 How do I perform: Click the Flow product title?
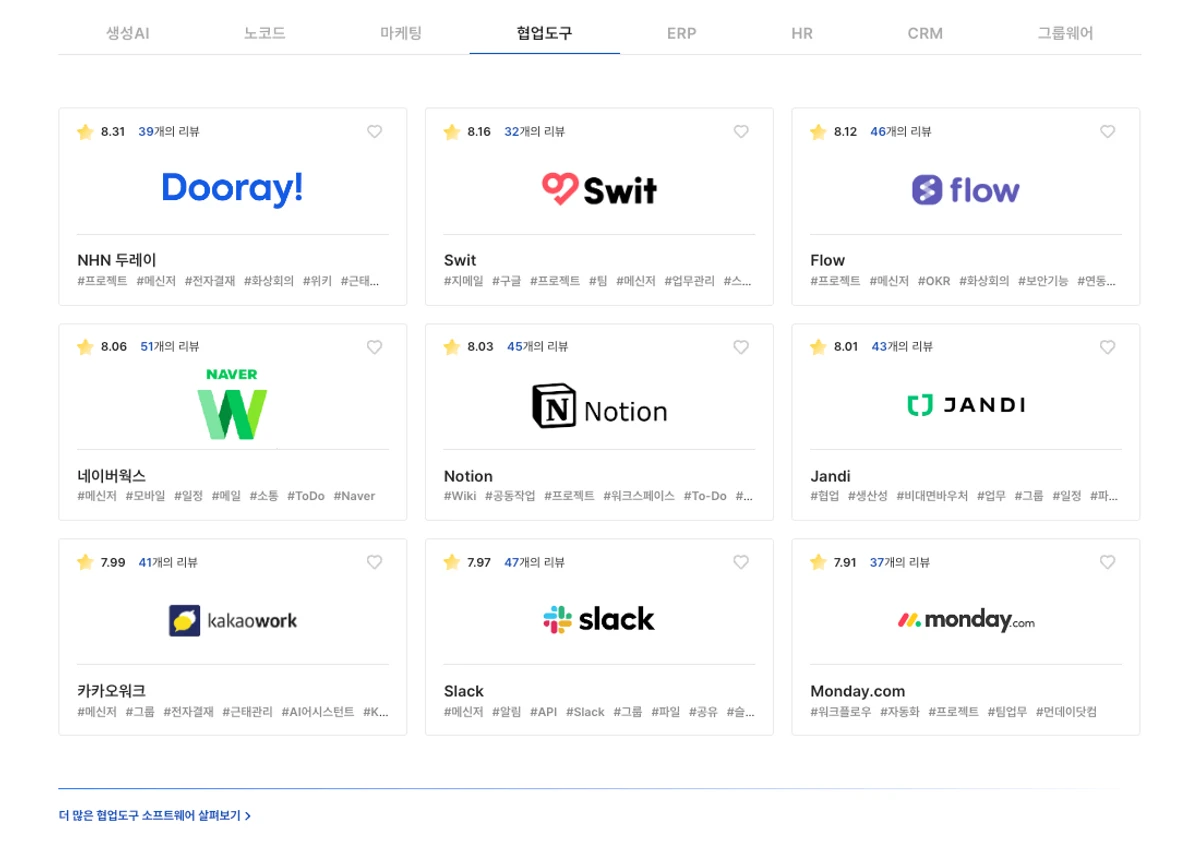[x=827, y=260]
